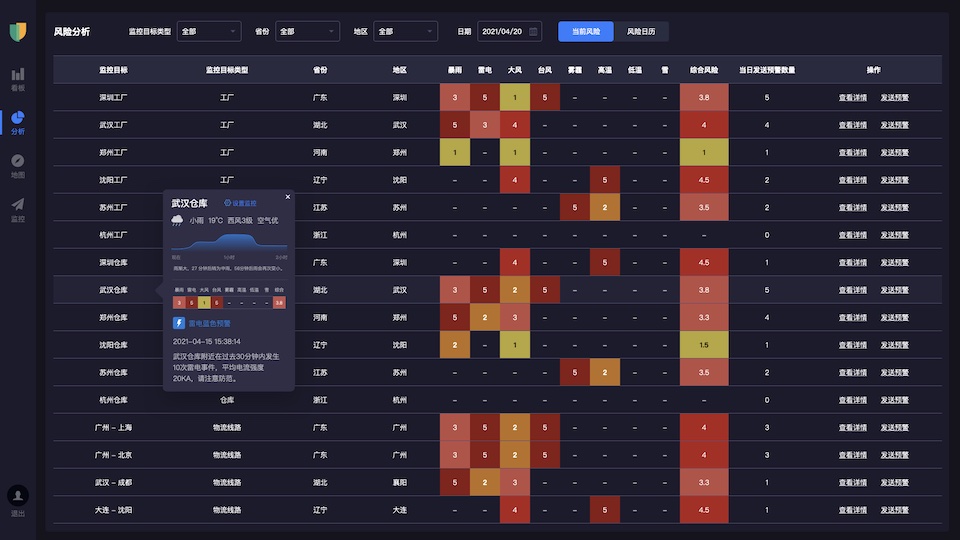The image size is (960, 540).
Task: Click 查看详情 for the 深圳工厂 row
Action: [x=853, y=98]
